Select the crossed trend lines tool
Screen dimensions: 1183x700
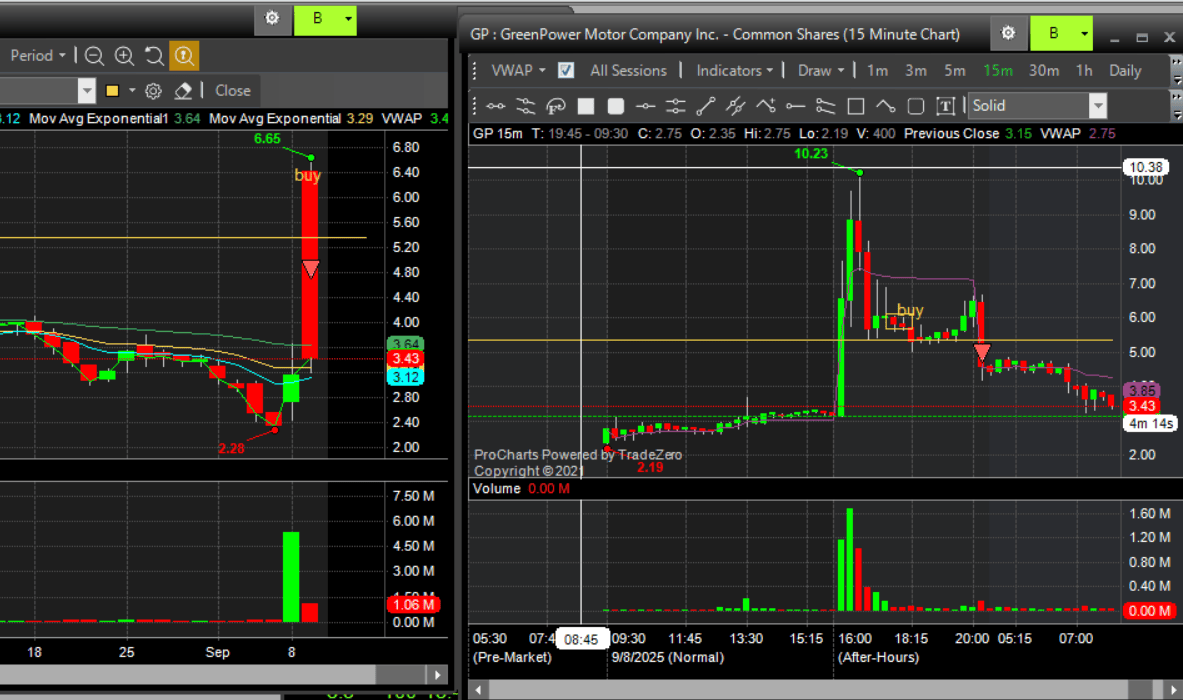[736, 106]
